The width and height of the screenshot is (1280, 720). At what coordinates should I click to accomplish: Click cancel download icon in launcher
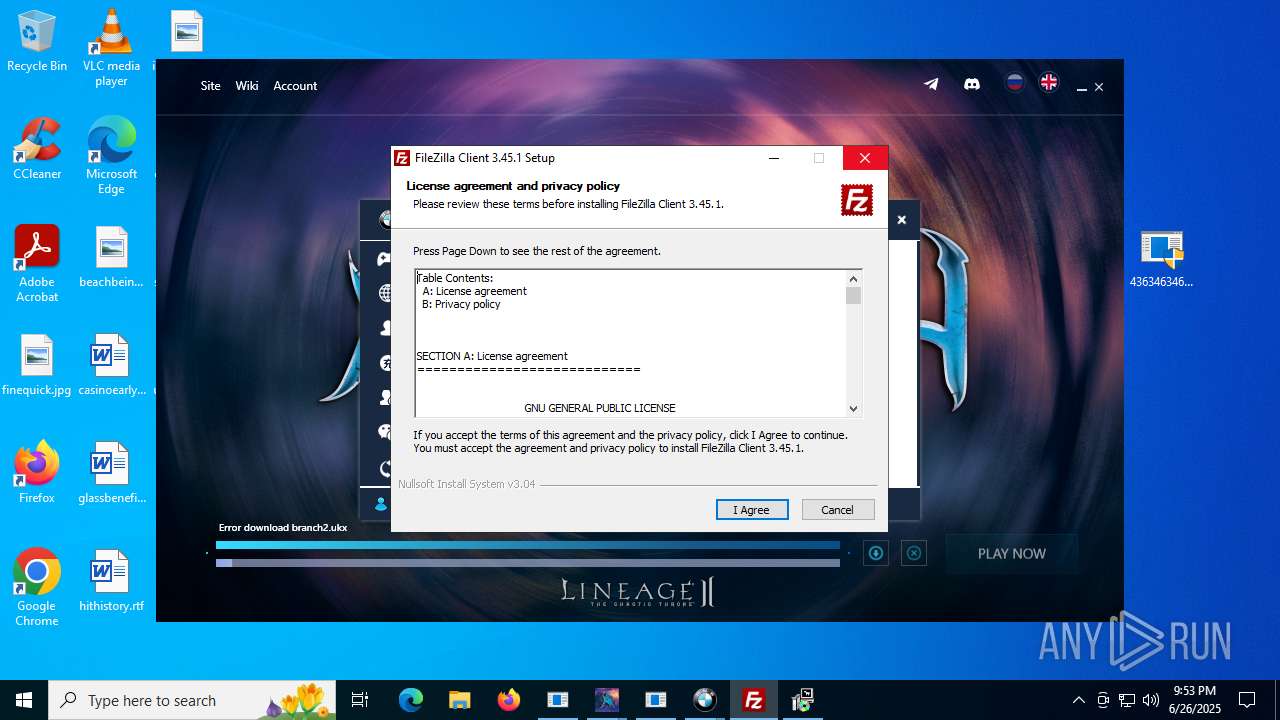pos(914,553)
